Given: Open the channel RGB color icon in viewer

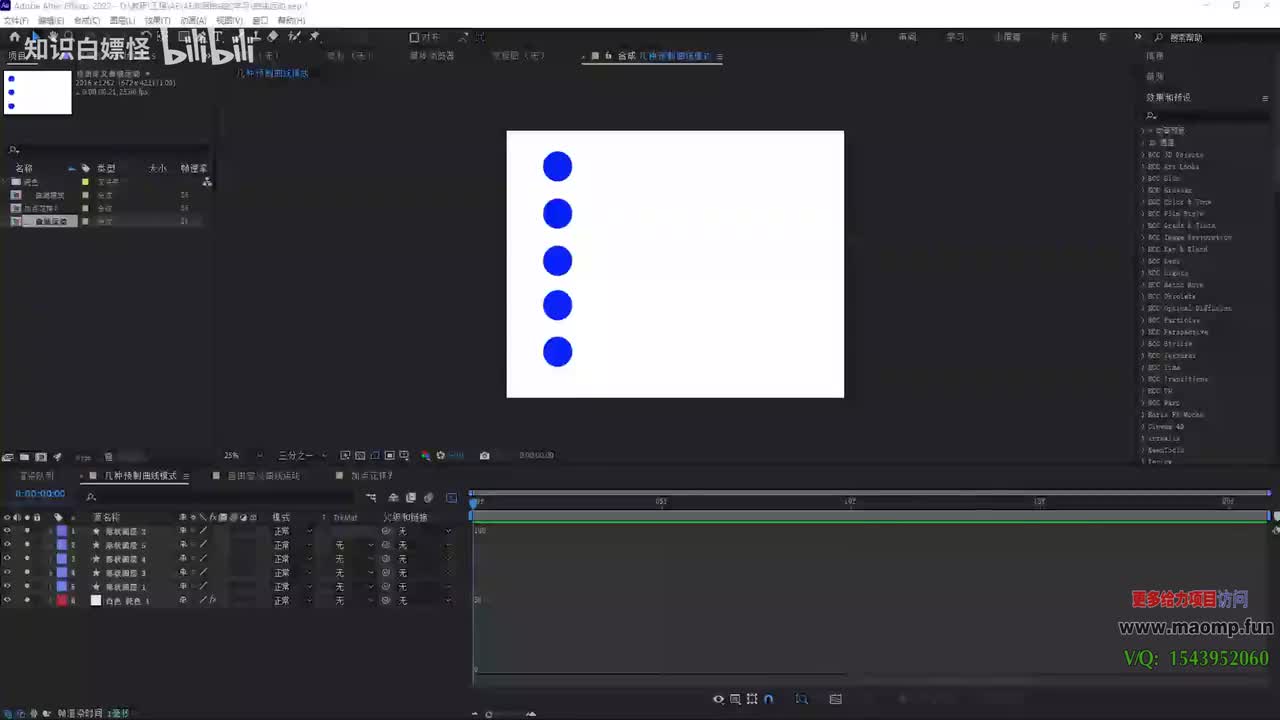Looking at the screenshot, I should coord(426,456).
